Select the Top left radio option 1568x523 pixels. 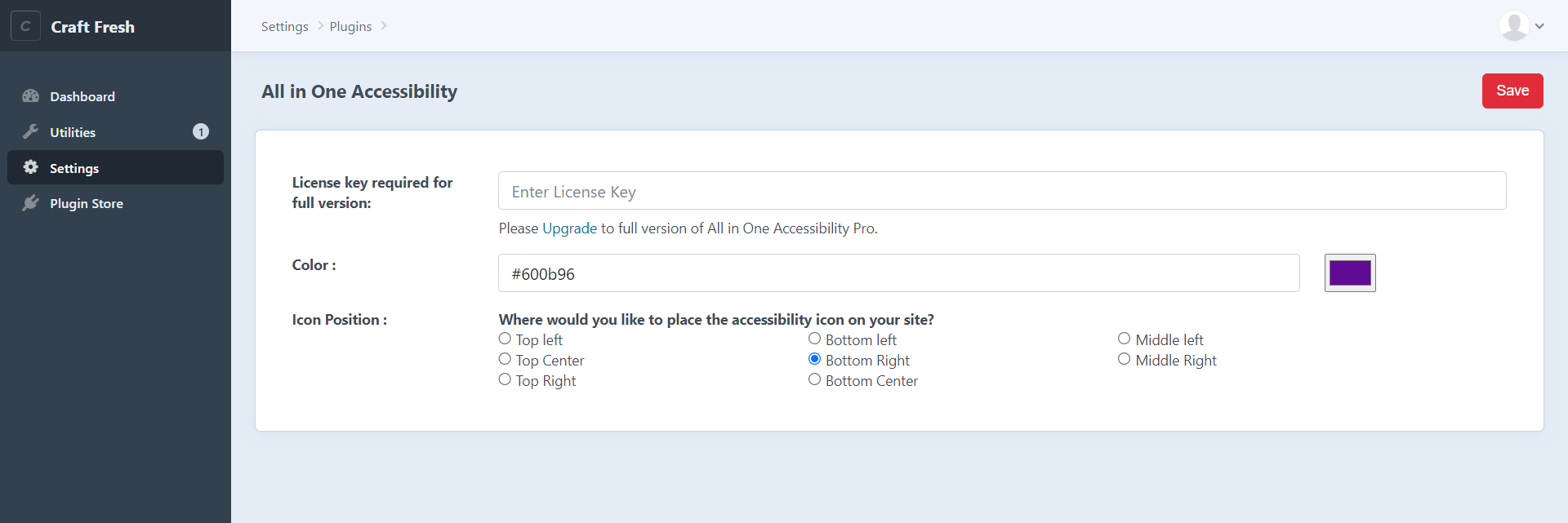(505, 339)
